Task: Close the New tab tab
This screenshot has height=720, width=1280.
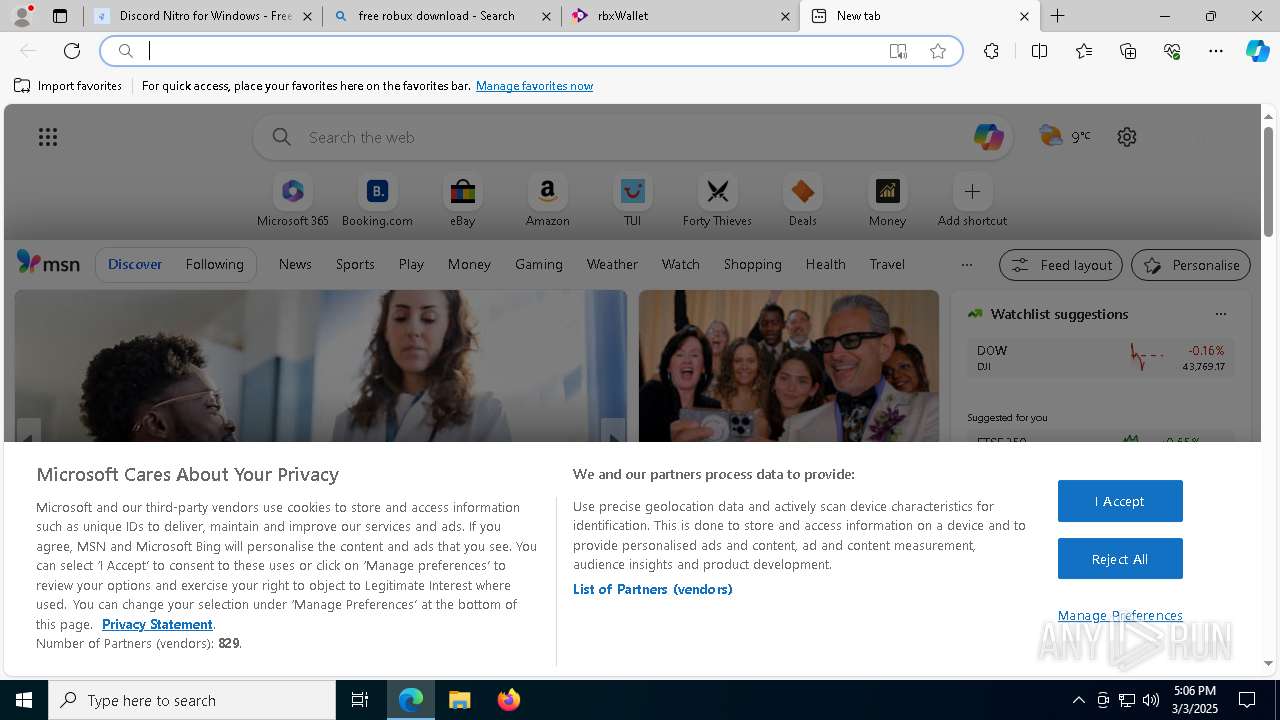Action: 1024,16
